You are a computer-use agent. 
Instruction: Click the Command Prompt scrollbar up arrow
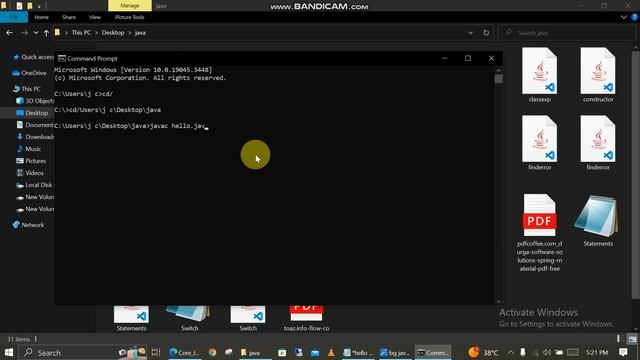498,70
